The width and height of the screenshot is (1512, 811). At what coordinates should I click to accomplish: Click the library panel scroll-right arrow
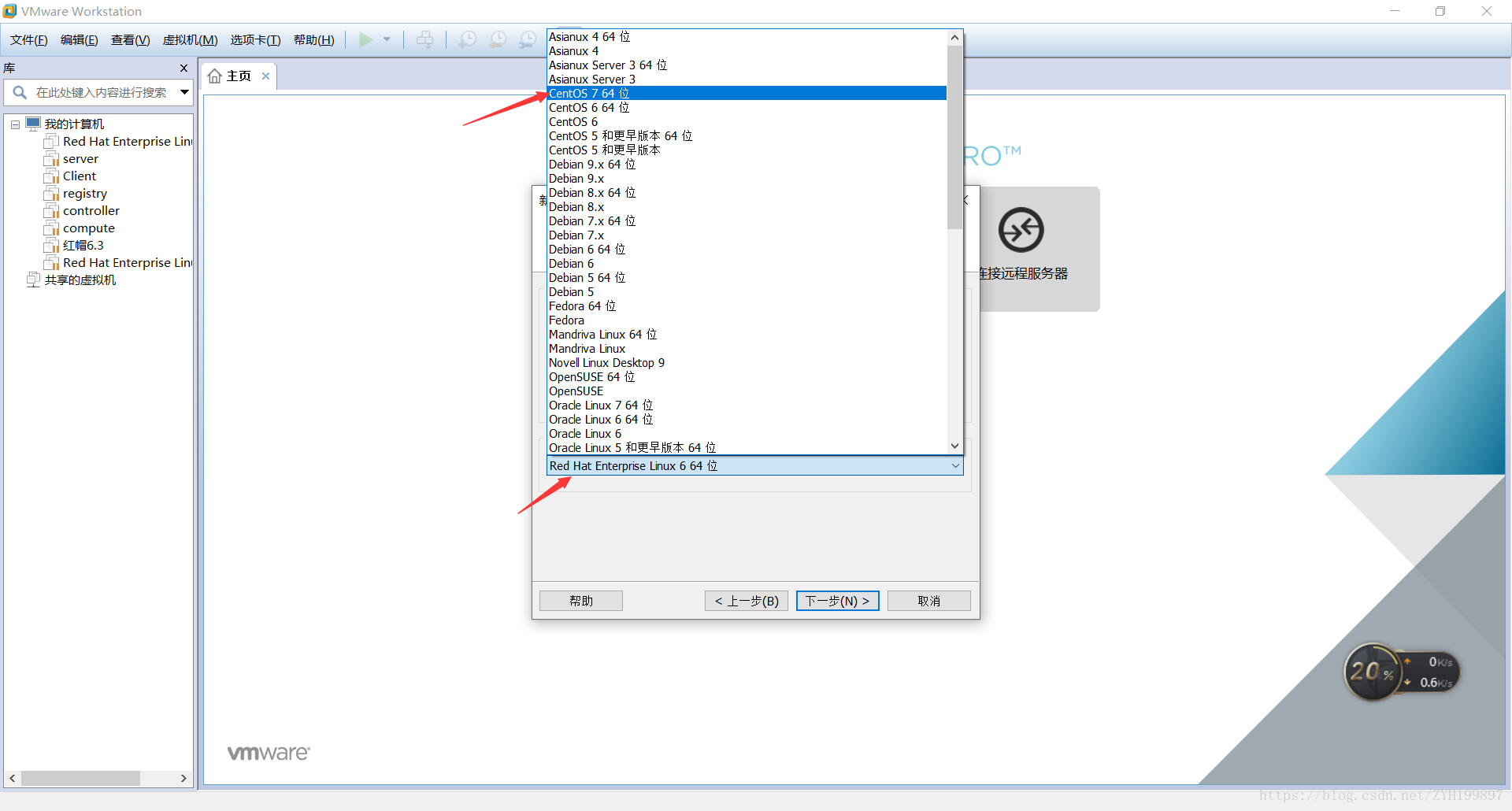183,778
